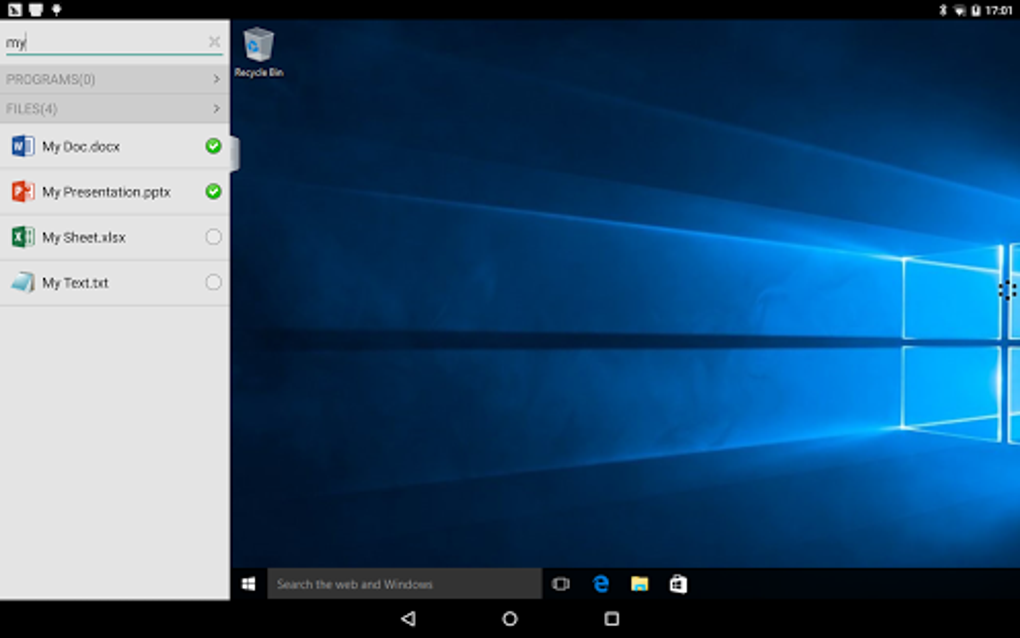Open File Explorer from the taskbar

[639, 583]
